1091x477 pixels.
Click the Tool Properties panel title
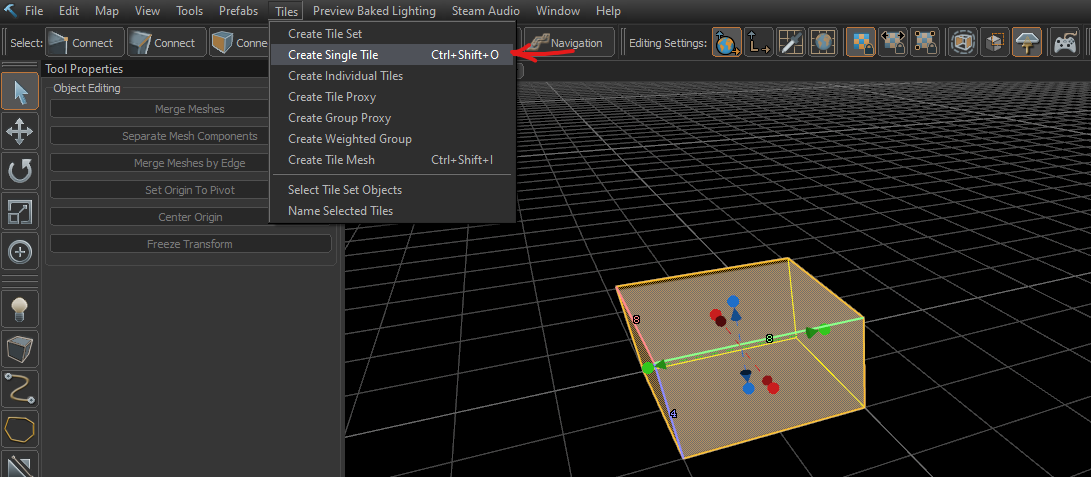(x=84, y=69)
